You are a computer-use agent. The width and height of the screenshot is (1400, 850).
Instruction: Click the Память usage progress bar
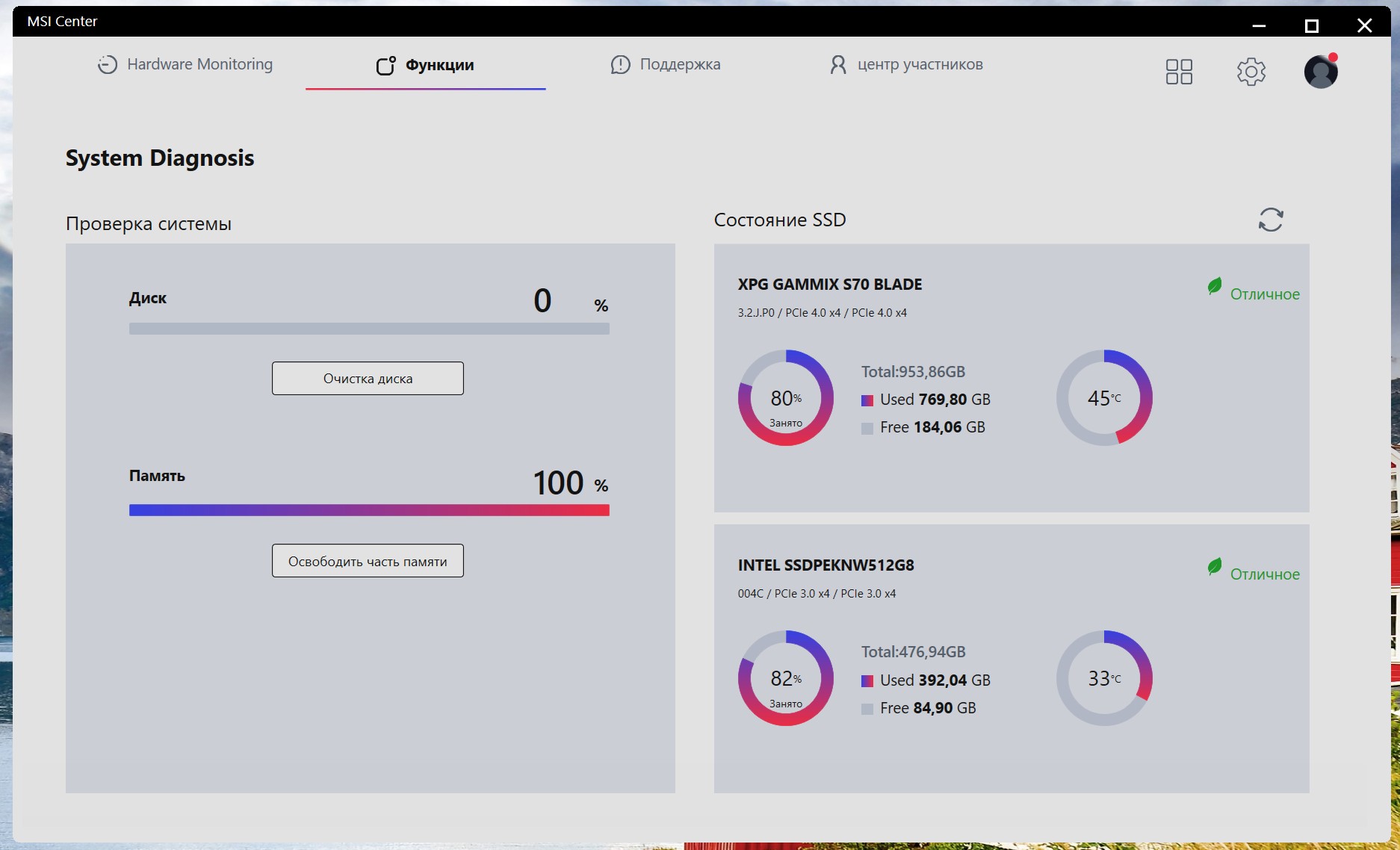[x=369, y=510]
